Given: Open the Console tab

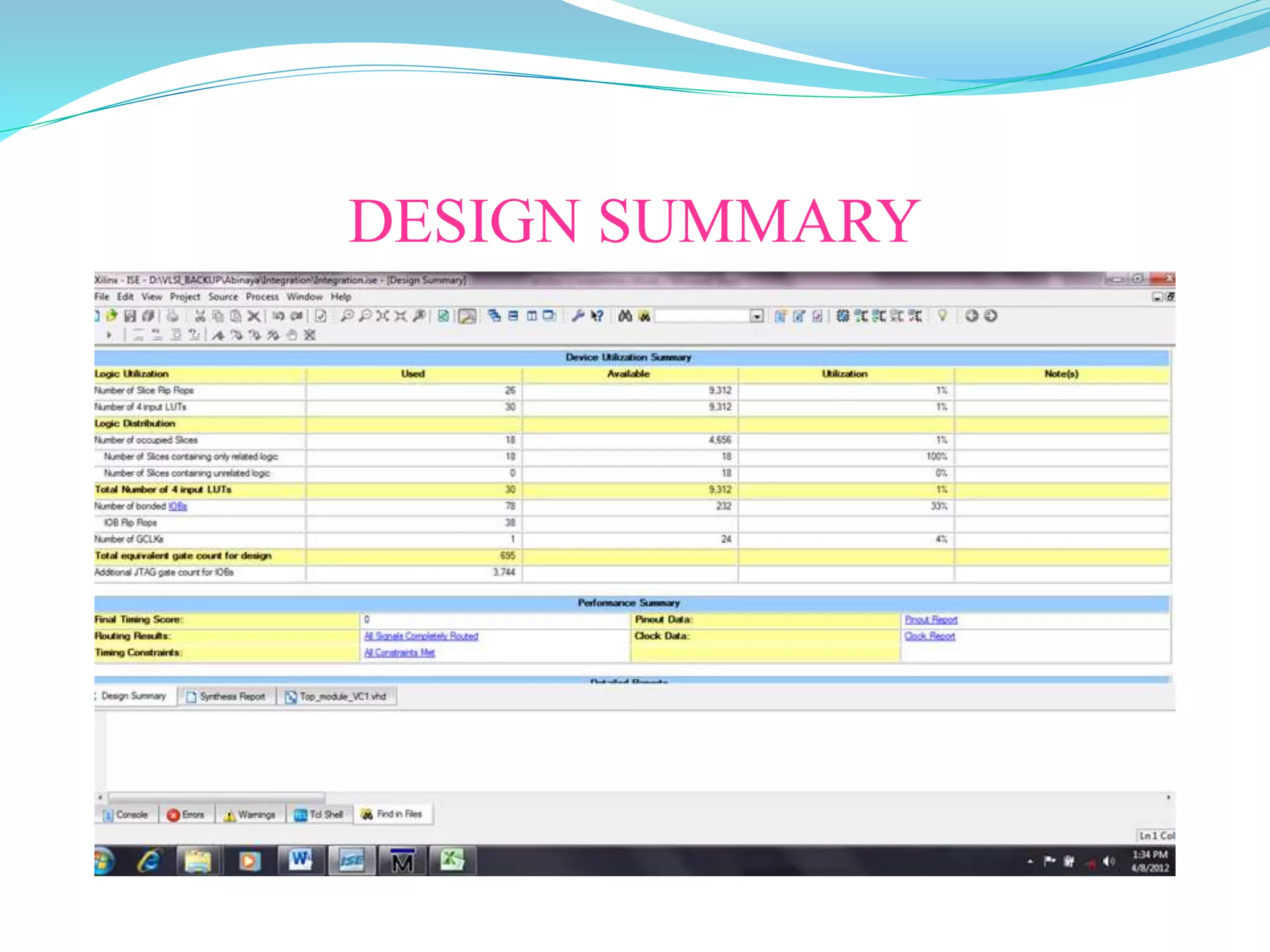Looking at the screenshot, I should tap(127, 814).
